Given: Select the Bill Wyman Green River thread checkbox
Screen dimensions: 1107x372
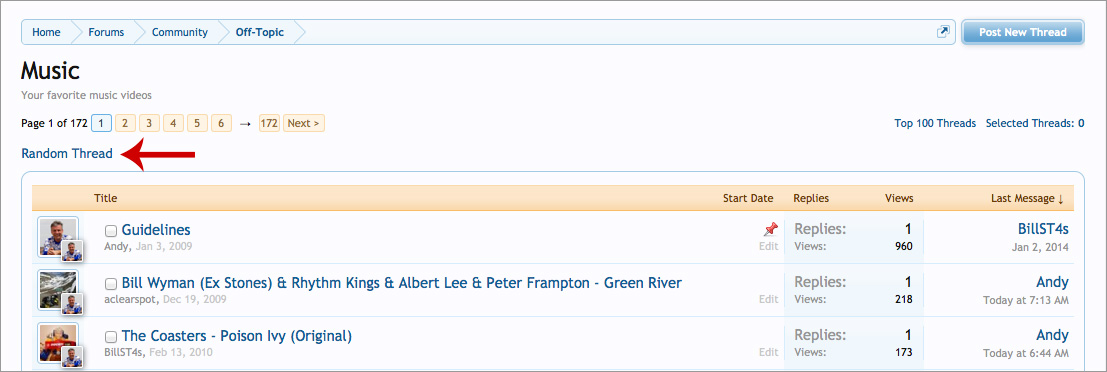Looking at the screenshot, I should [x=111, y=284].
